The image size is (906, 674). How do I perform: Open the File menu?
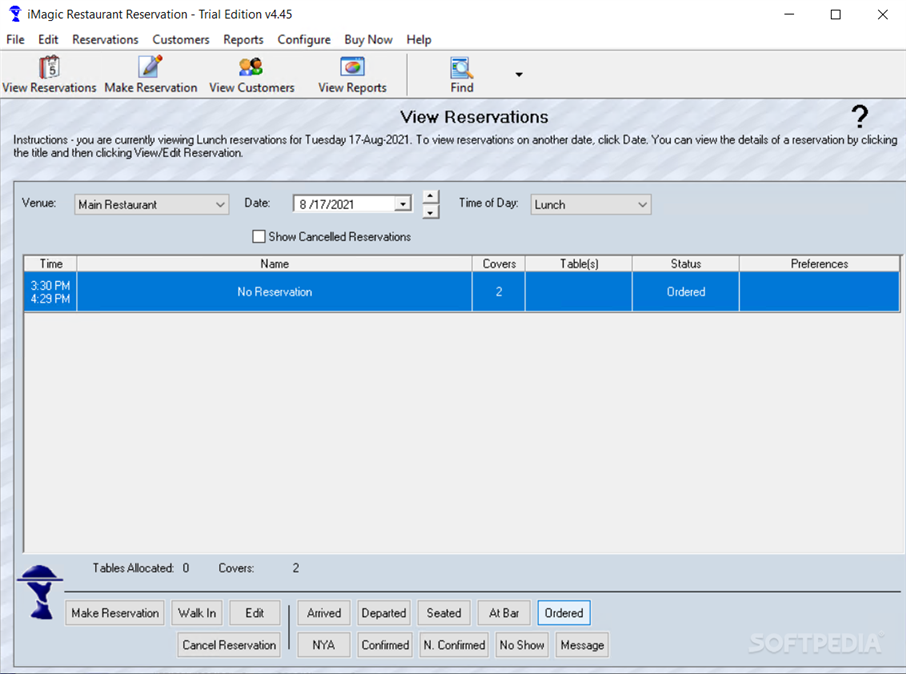15,39
